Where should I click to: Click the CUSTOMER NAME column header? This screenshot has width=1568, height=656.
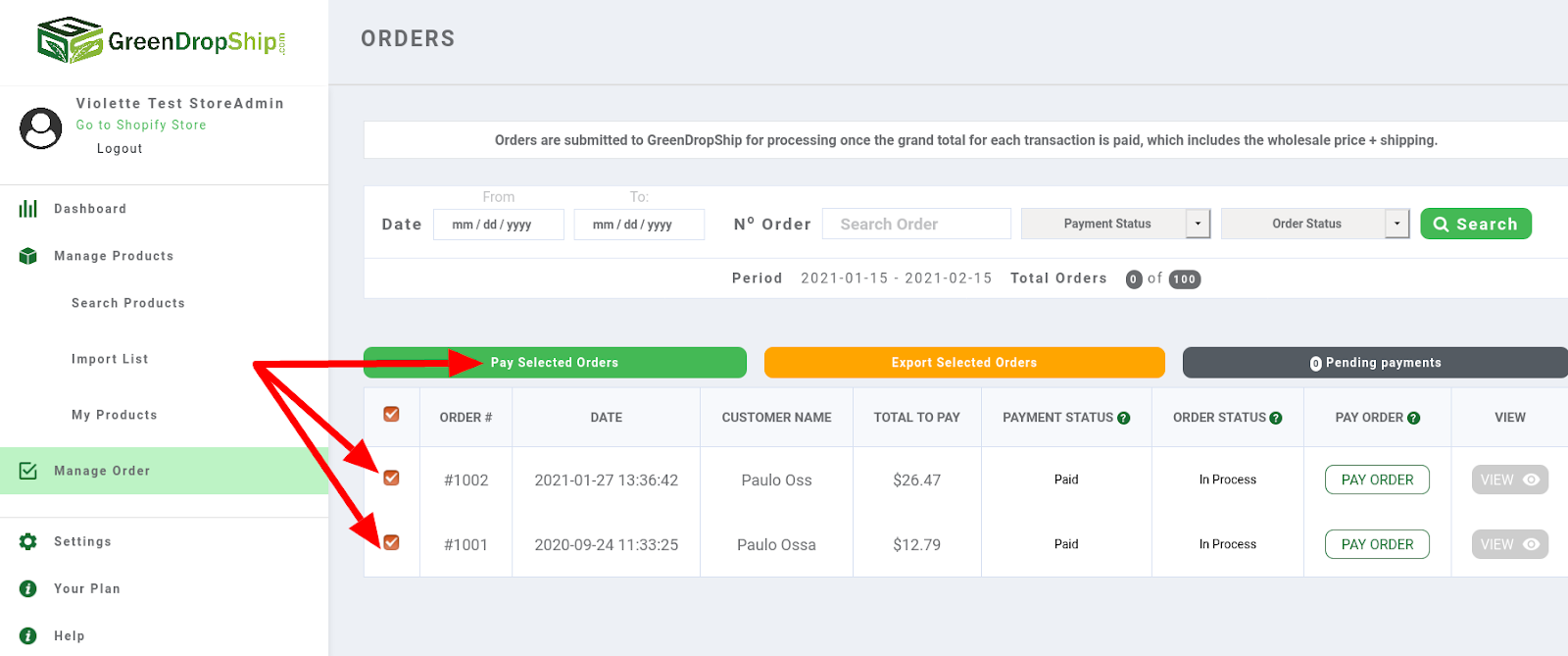coord(776,418)
